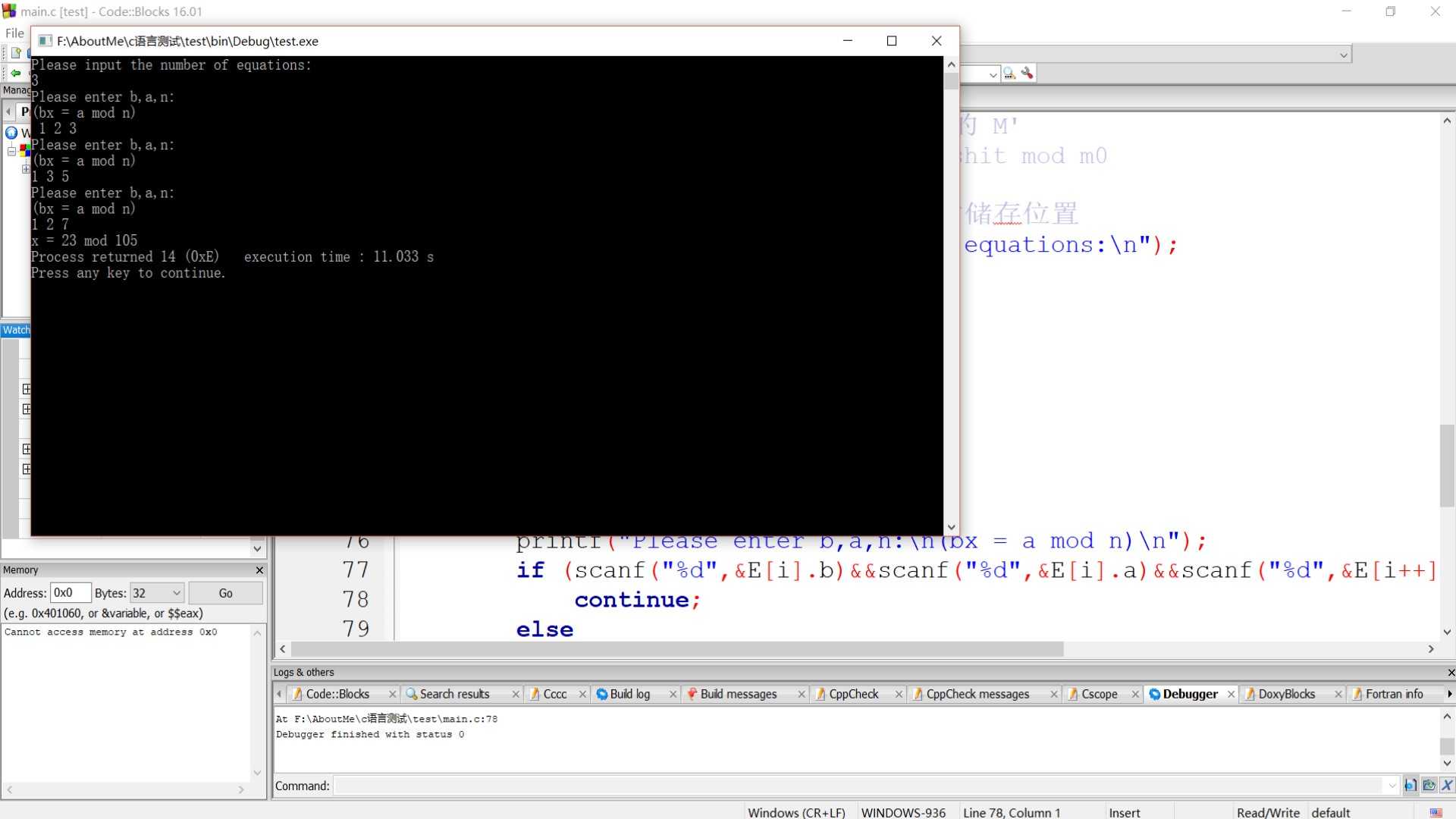1456x819 pixels.
Task: Click the Code::Blocks application icon in title bar
Action: pos(9,11)
